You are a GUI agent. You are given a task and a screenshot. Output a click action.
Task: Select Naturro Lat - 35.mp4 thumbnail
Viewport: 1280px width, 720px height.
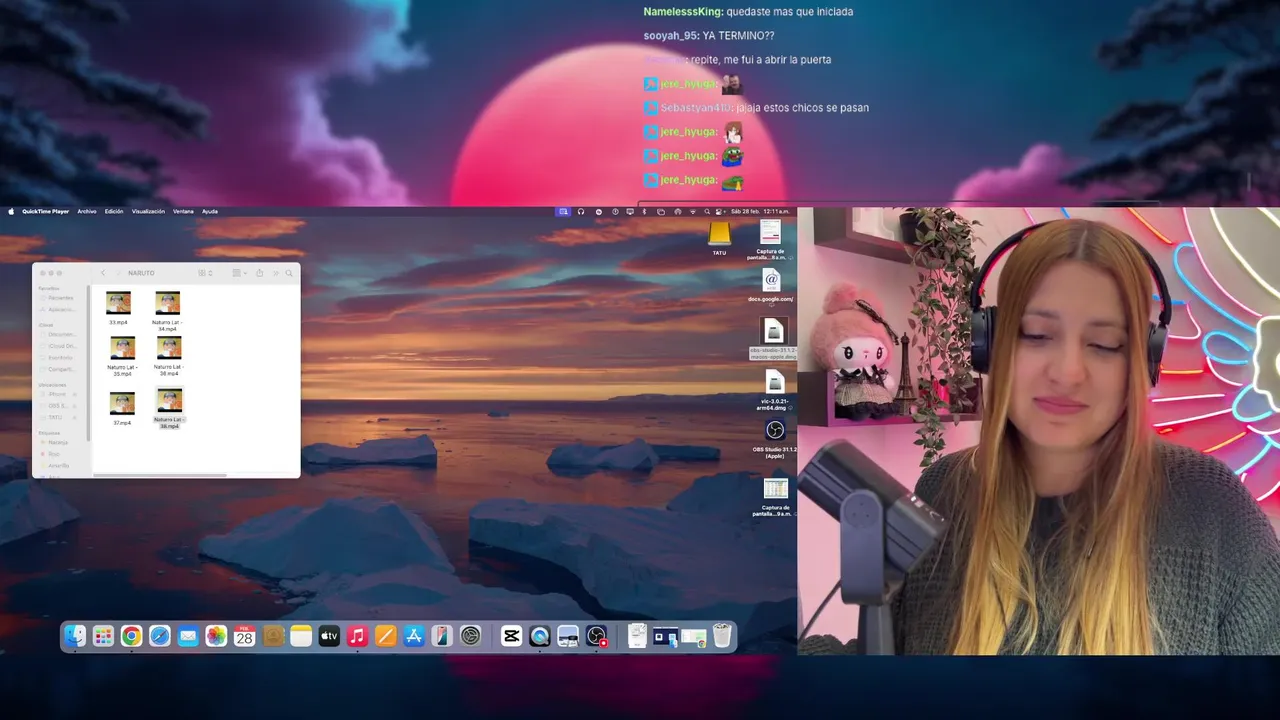[123, 348]
